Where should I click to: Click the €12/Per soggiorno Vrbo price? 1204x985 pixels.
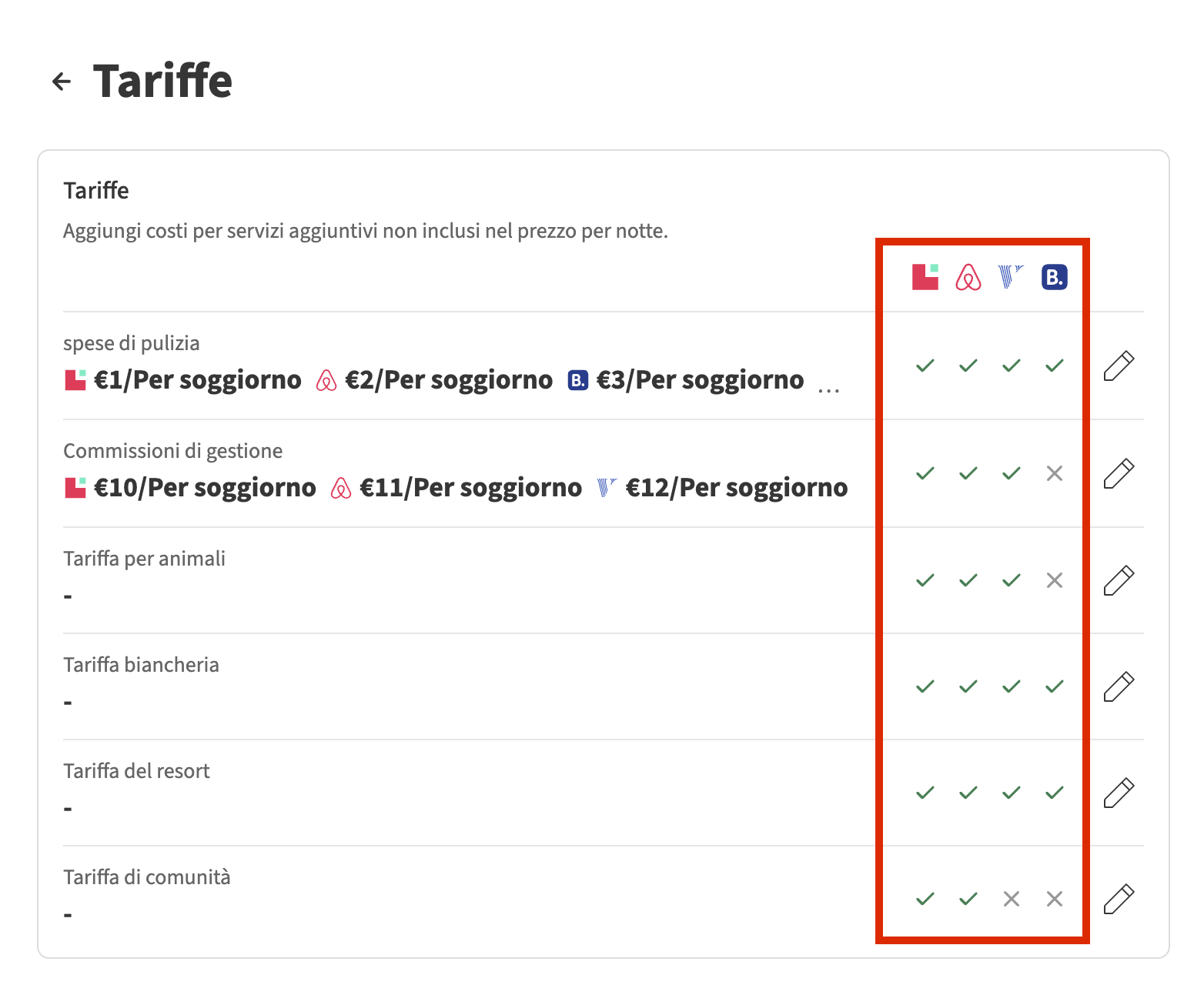click(x=737, y=488)
